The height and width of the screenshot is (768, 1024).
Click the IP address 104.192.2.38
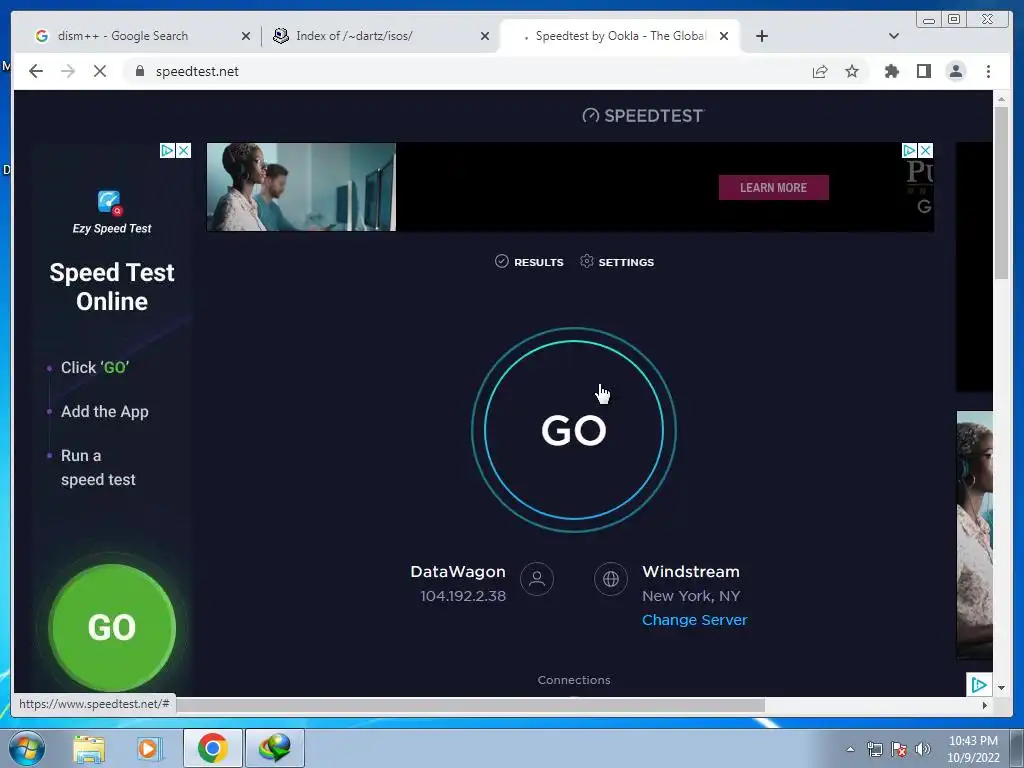tap(463, 596)
